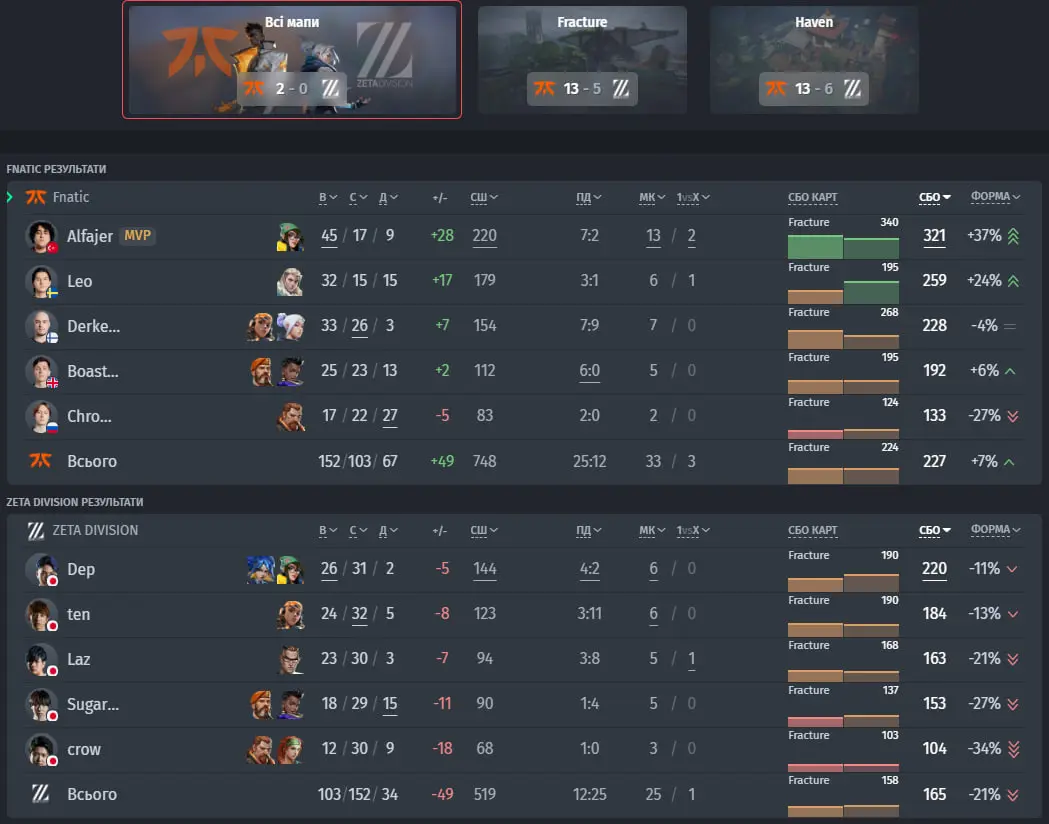Click the Fnatic logo in Fracture score
Image resolution: width=1049 pixels, height=824 pixels.
pos(545,88)
